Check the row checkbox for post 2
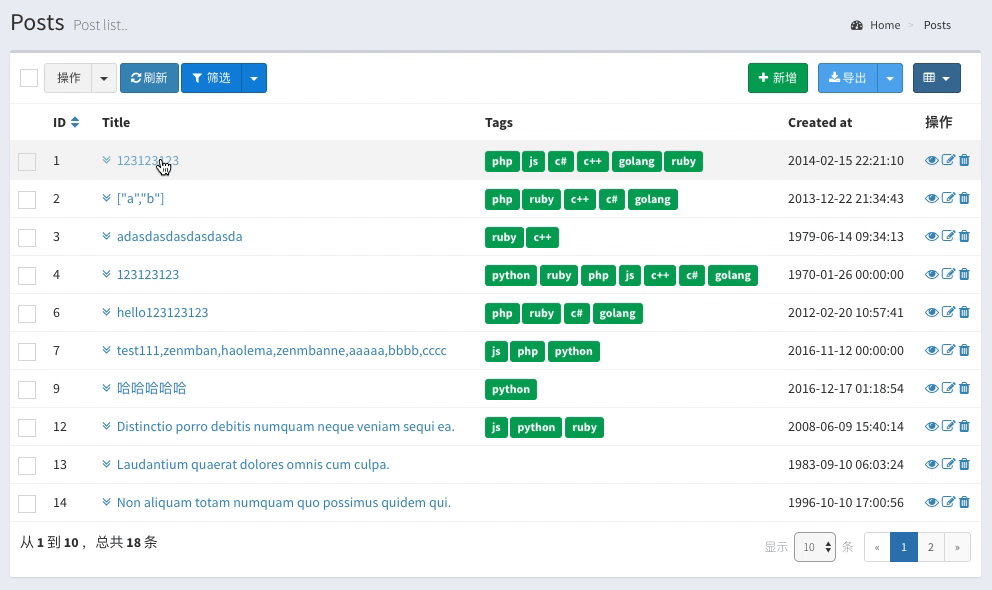 (x=27, y=199)
